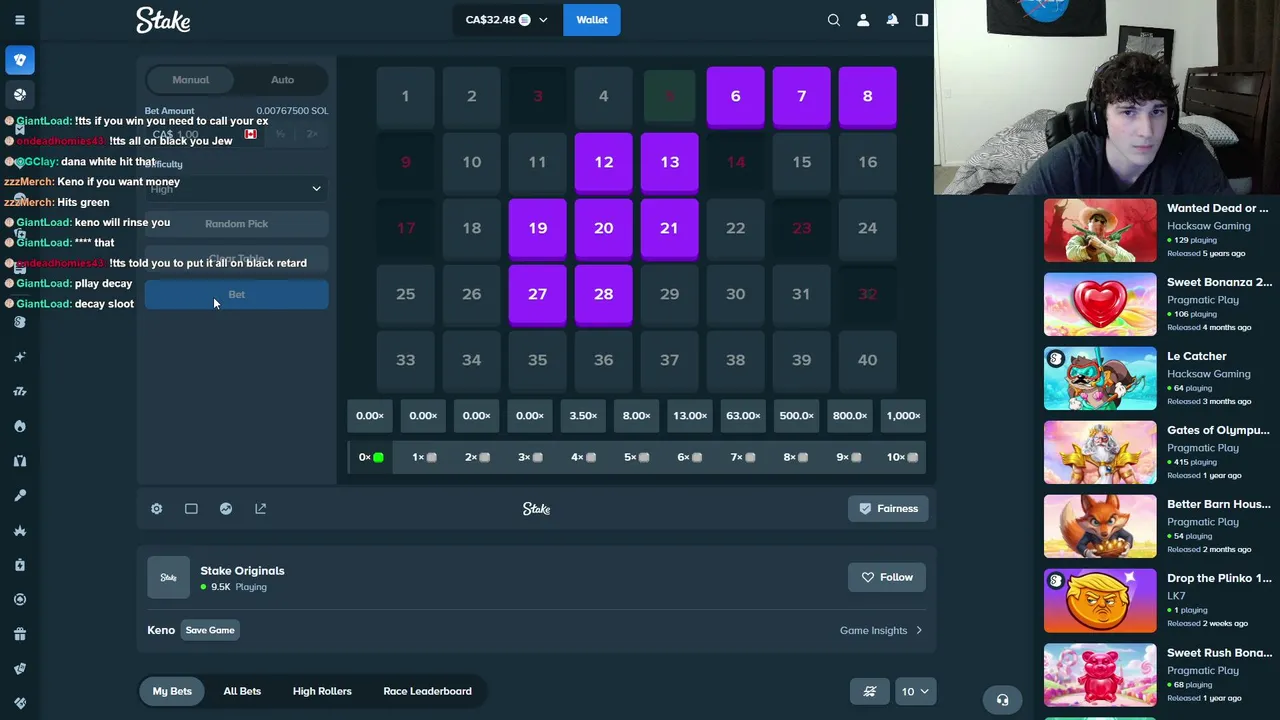This screenshot has height=720, width=1280.
Task: Open the sparkle icon in the sidebar
Action: coord(20,357)
